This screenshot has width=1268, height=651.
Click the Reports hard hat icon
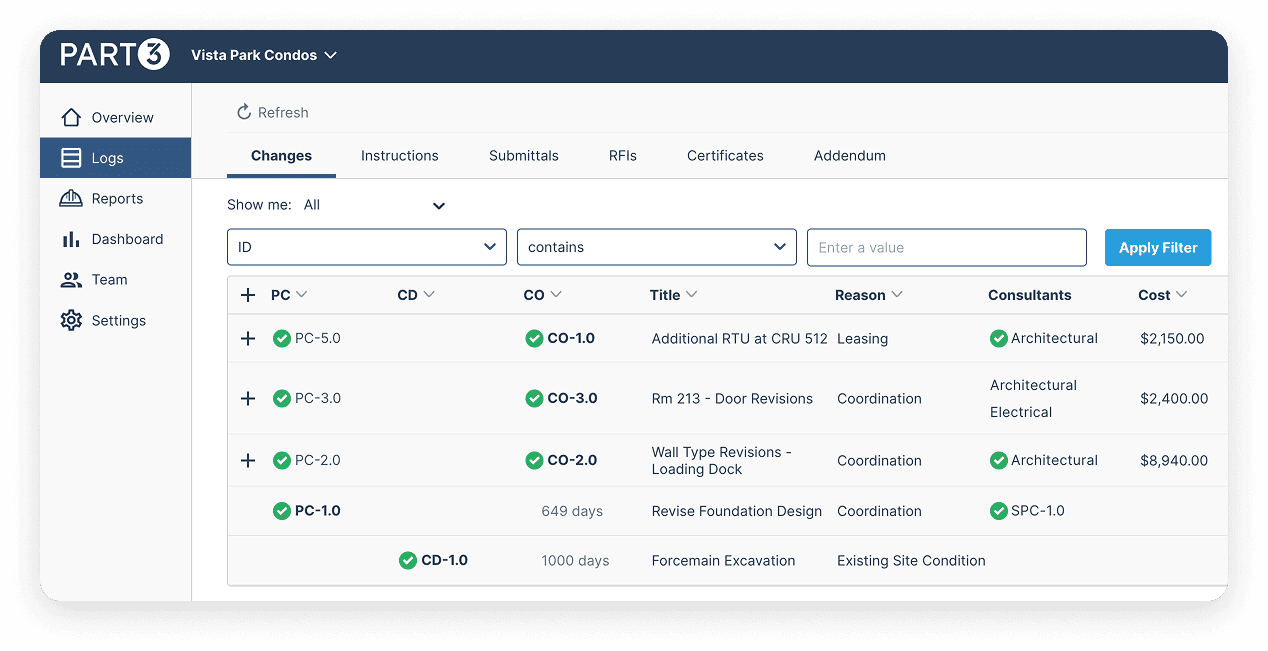click(71, 198)
